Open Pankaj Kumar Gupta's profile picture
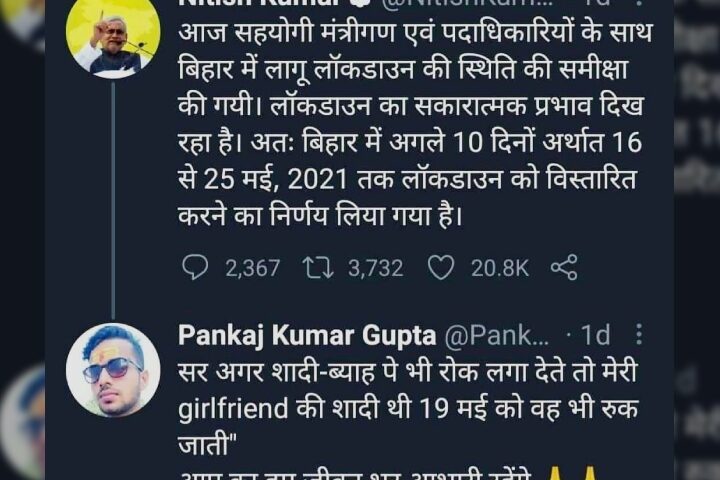Viewport: 720px width, 480px height. pyautogui.click(x=113, y=370)
